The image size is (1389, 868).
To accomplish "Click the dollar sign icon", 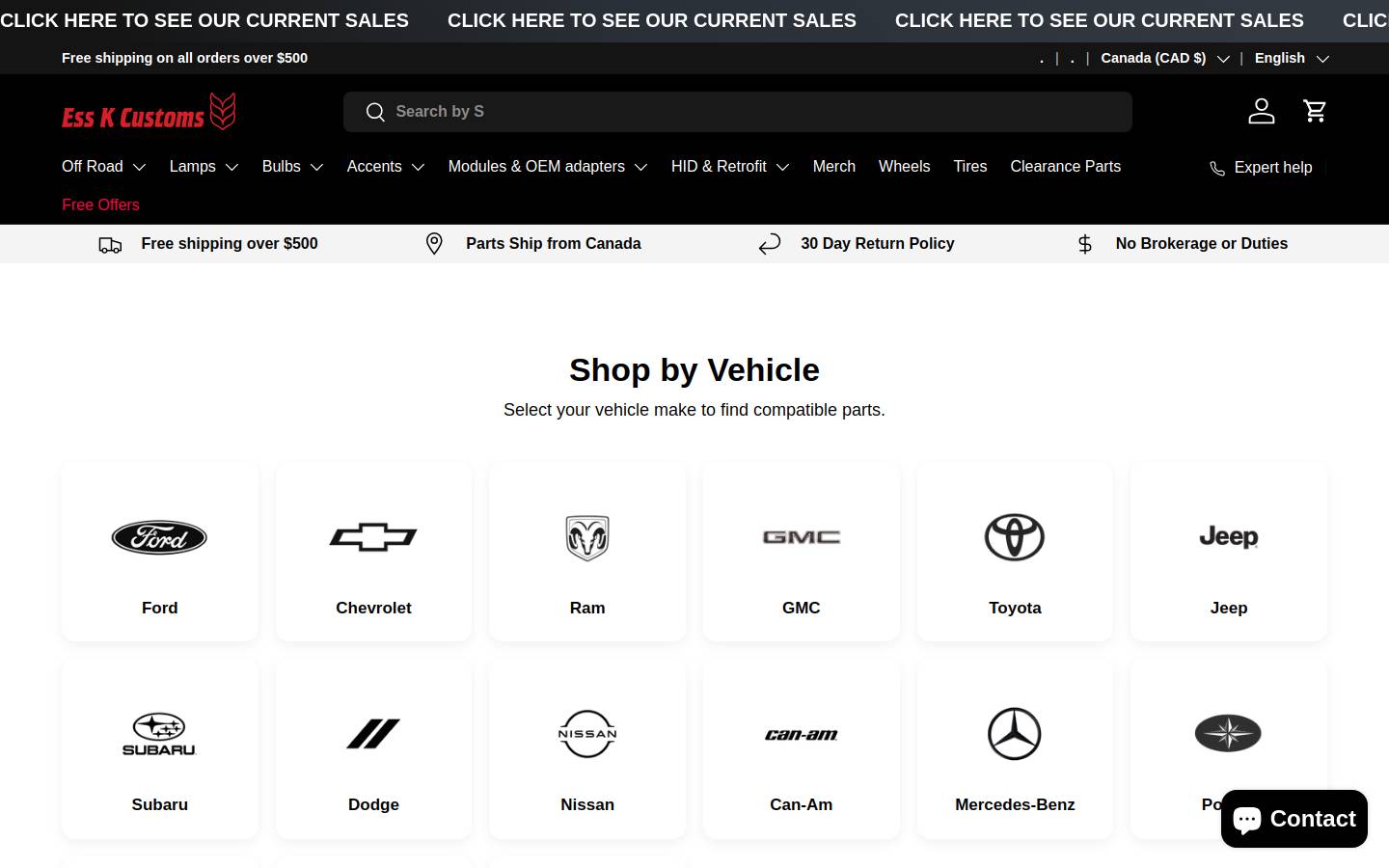I will click(x=1085, y=244).
